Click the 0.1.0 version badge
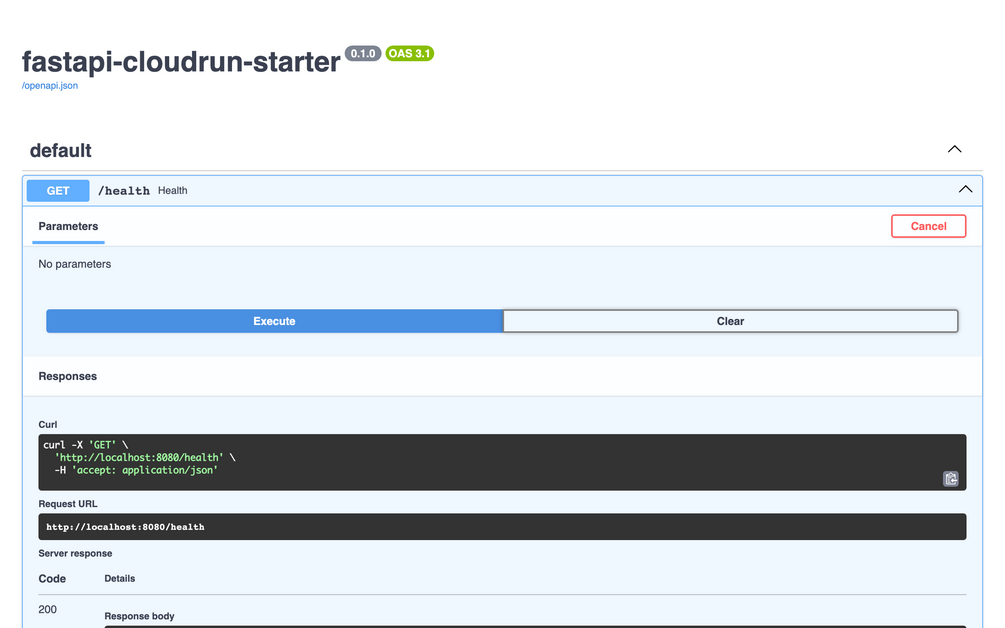The image size is (1005, 628). [363, 53]
